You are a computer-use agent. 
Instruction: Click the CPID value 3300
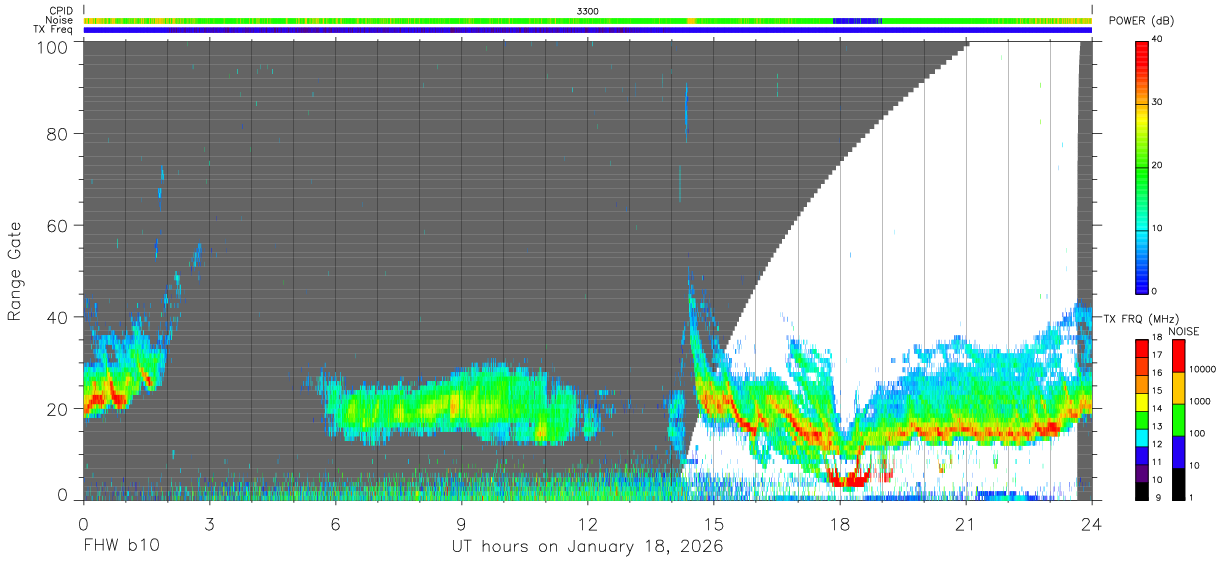tap(588, 11)
